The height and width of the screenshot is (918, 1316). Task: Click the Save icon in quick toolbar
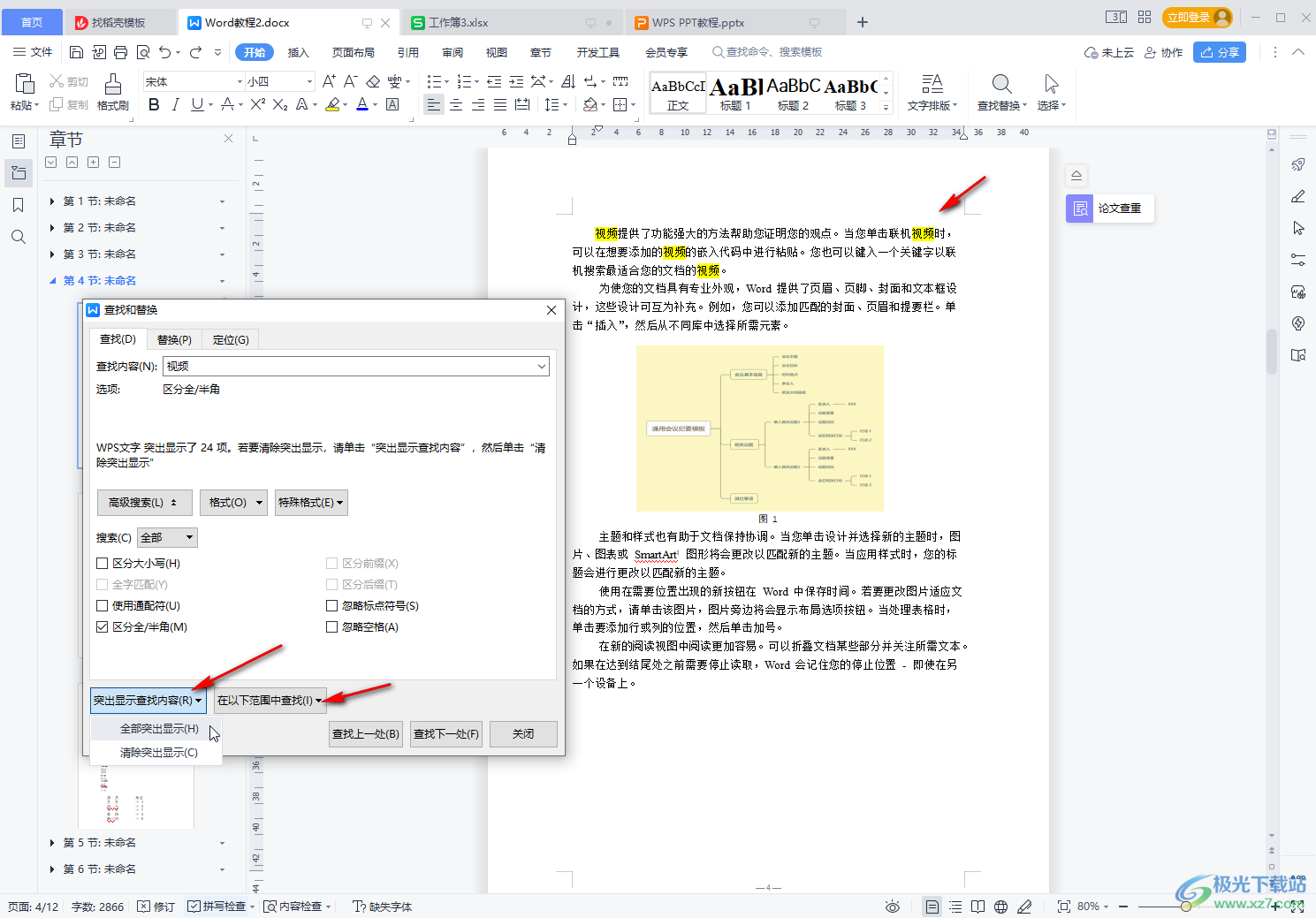pyautogui.click(x=76, y=52)
